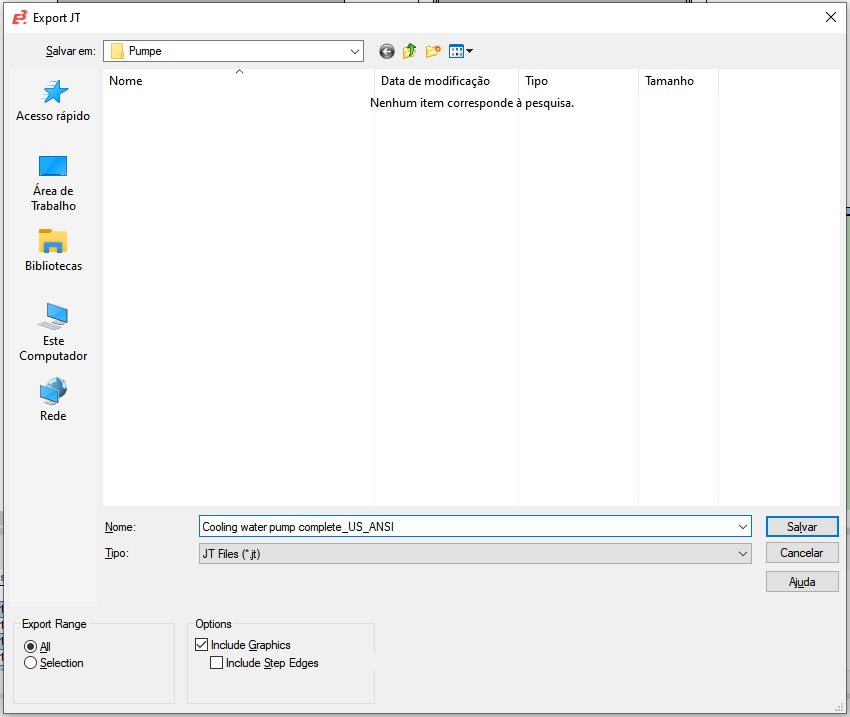Open the Bibliotecas location
Screen dimensions: 850x717
click(52, 250)
